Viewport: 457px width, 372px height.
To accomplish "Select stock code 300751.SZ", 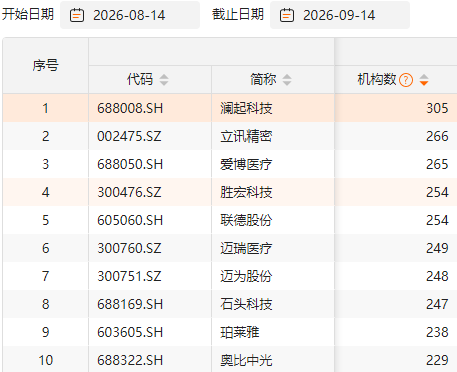I will (129, 276).
